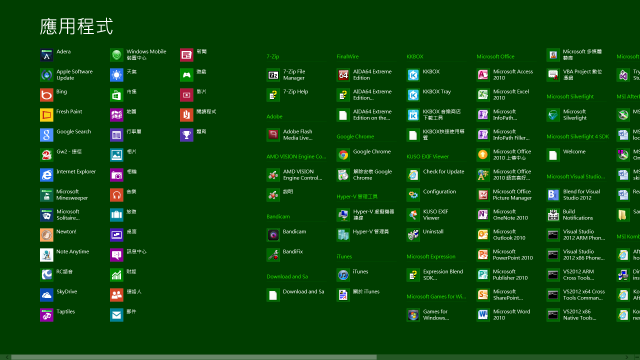Viewport: 640px width, 360px height.
Task: Click the 7-Zip group header
Action: [273, 57]
